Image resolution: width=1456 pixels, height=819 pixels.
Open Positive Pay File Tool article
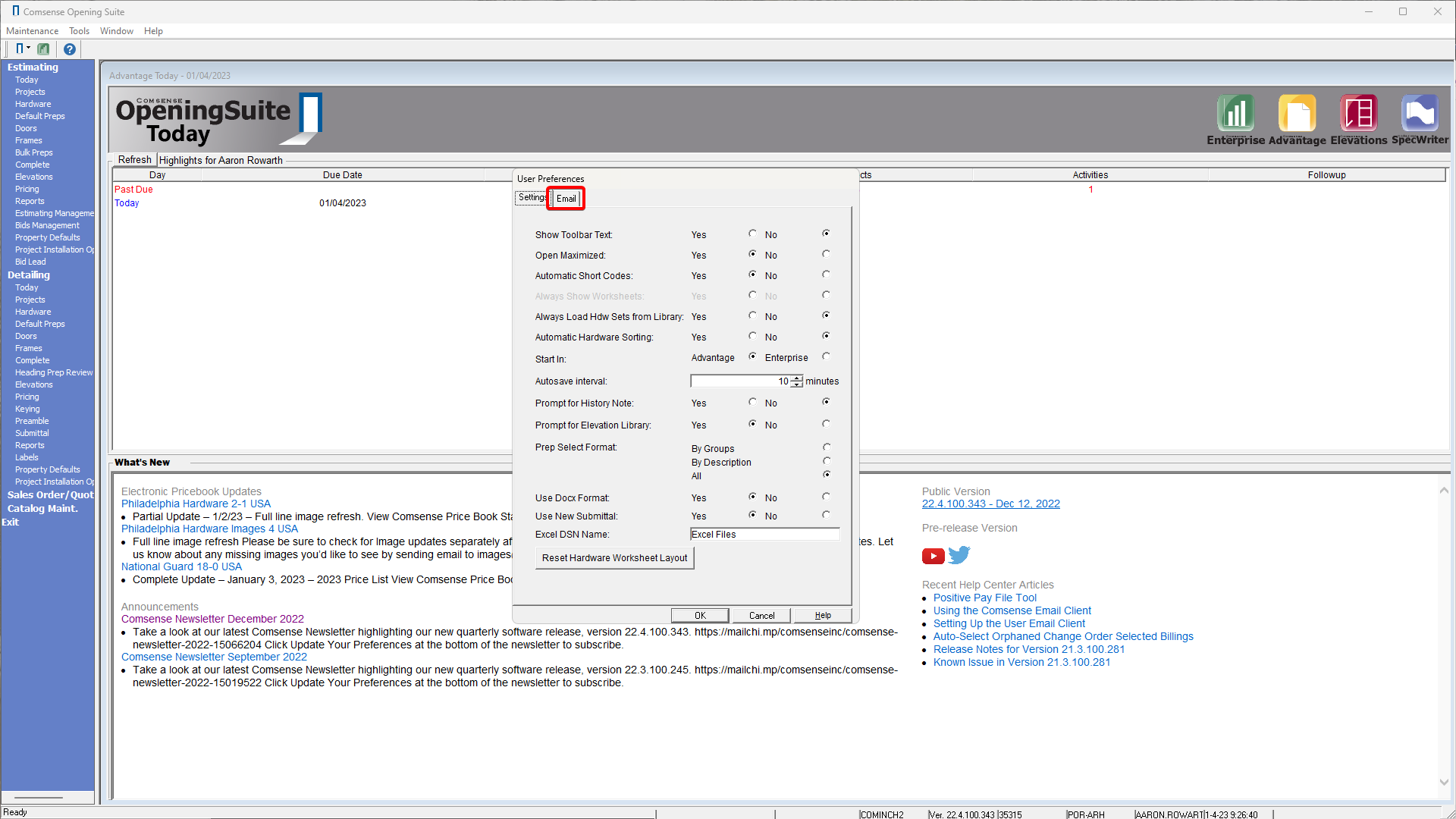click(984, 598)
